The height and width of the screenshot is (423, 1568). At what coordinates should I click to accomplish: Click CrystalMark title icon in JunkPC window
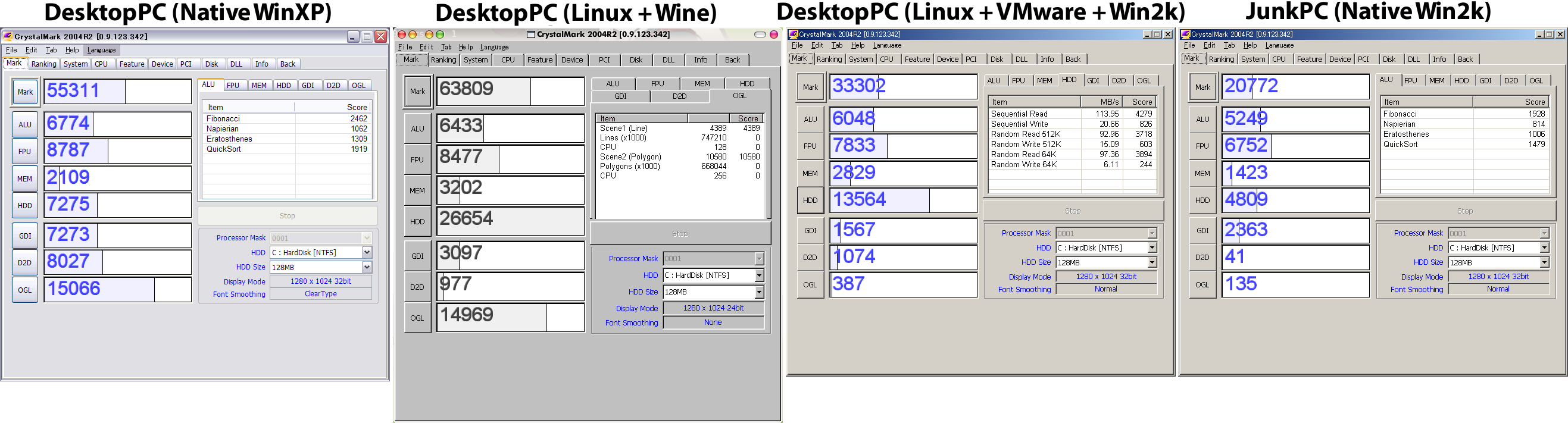[1185, 34]
